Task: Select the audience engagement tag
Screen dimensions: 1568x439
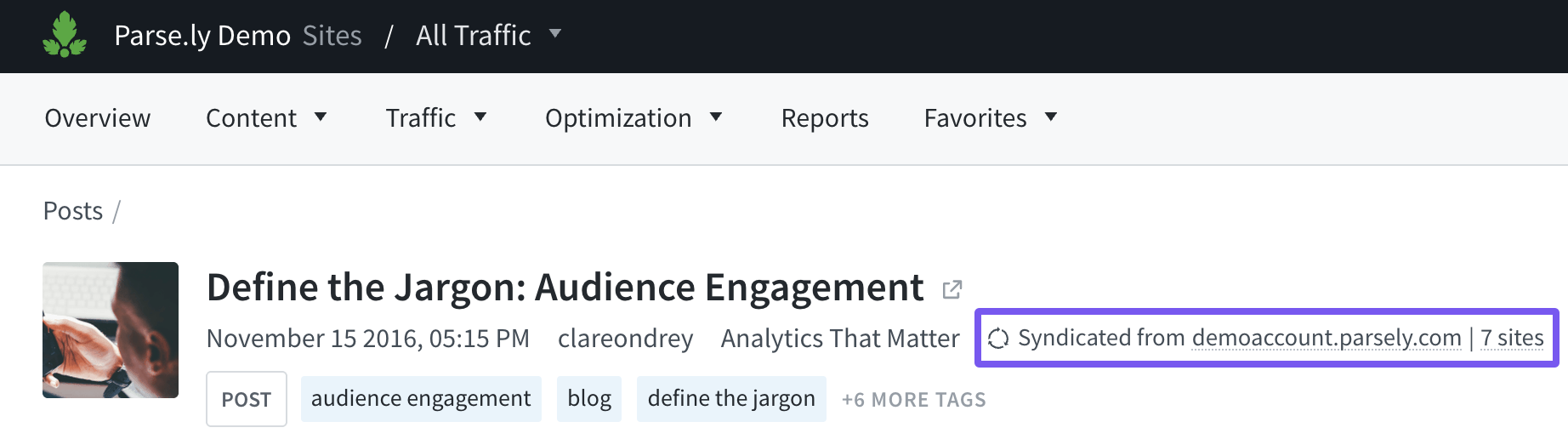Action: (421, 399)
